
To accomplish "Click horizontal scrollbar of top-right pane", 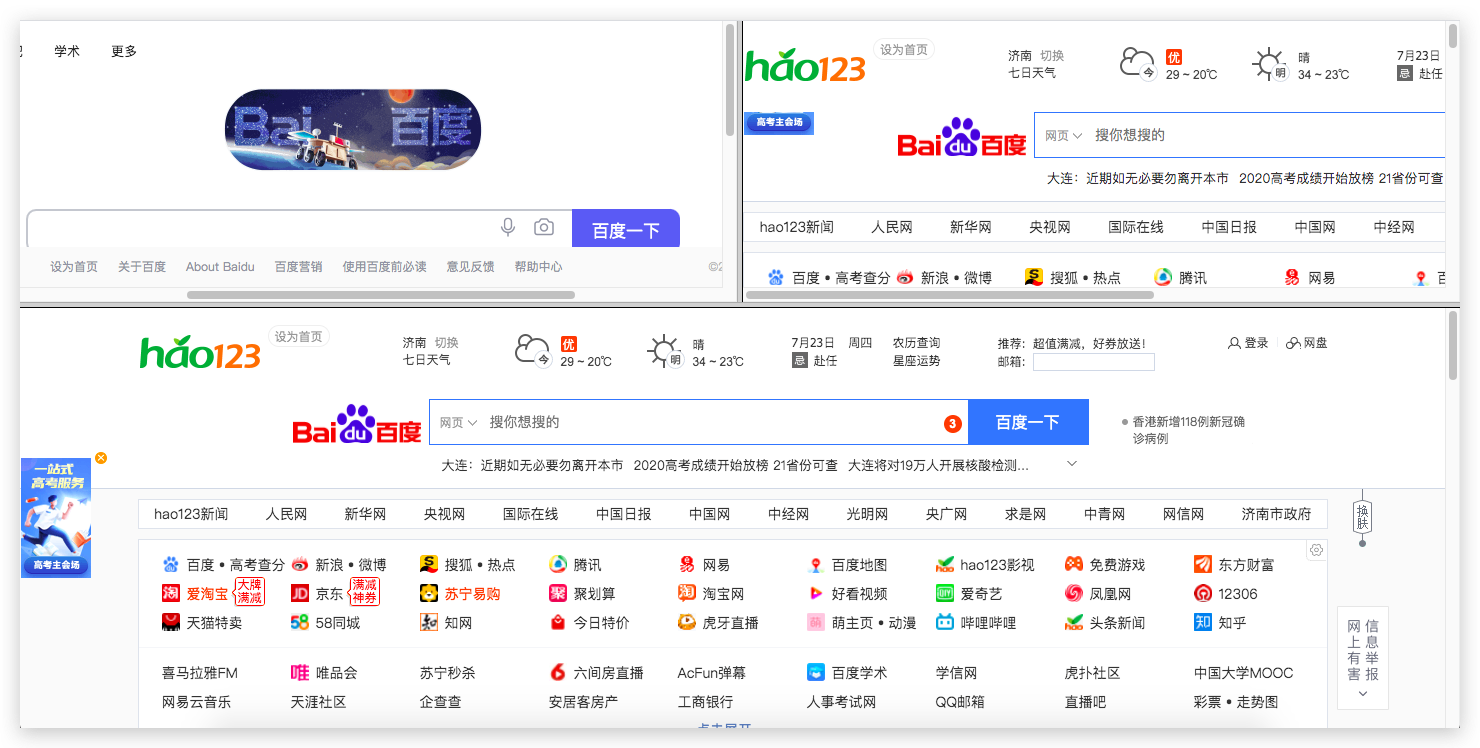I will [x=950, y=295].
